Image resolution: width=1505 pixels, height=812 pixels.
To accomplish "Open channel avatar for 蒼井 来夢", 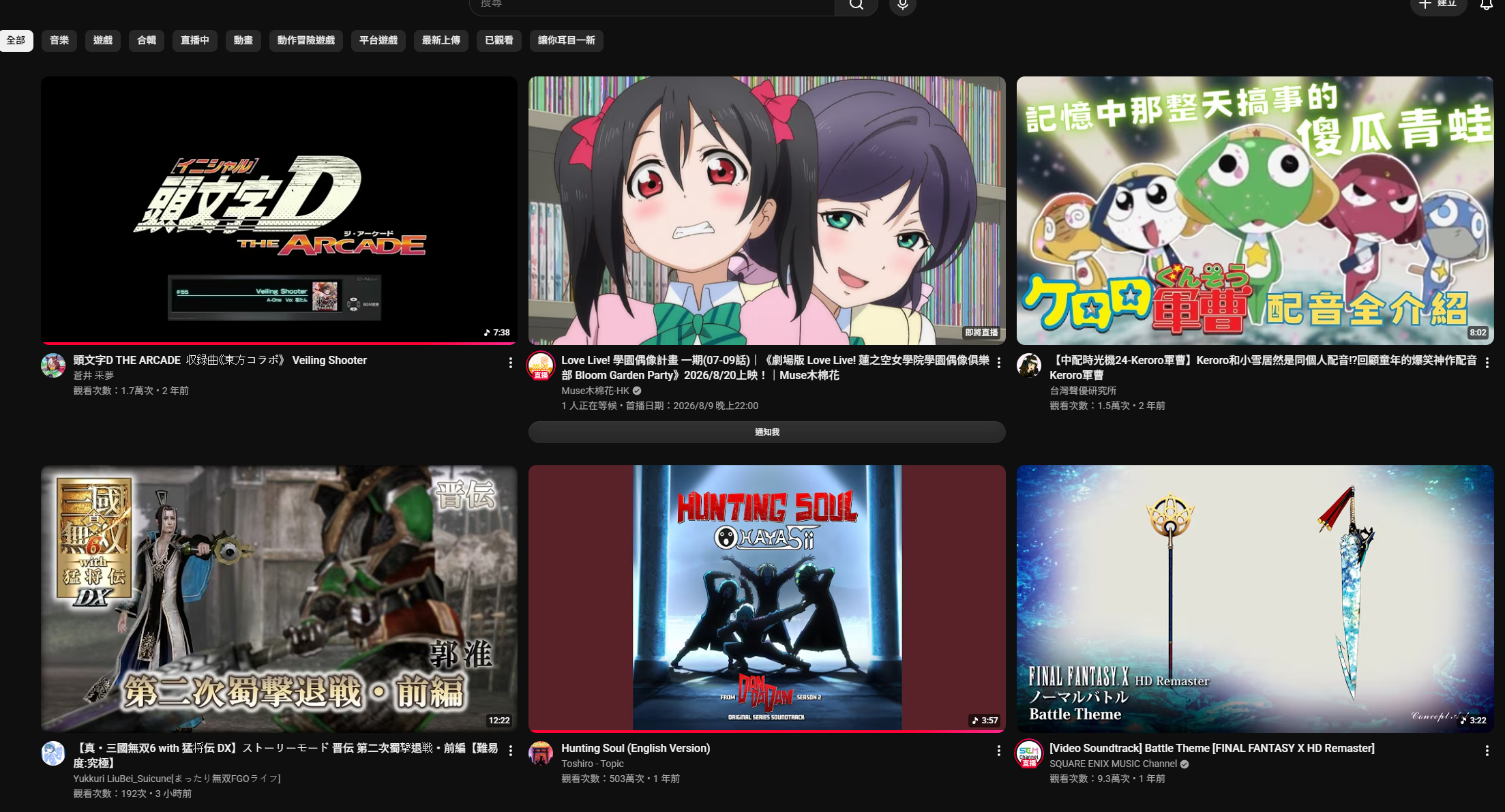I will click(x=53, y=365).
